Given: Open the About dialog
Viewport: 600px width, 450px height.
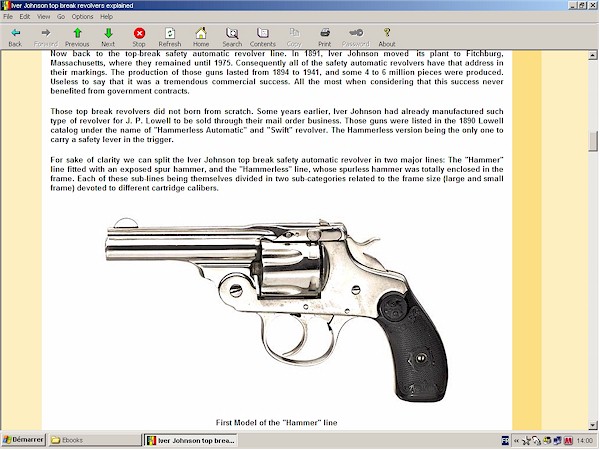Looking at the screenshot, I should click(386, 37).
